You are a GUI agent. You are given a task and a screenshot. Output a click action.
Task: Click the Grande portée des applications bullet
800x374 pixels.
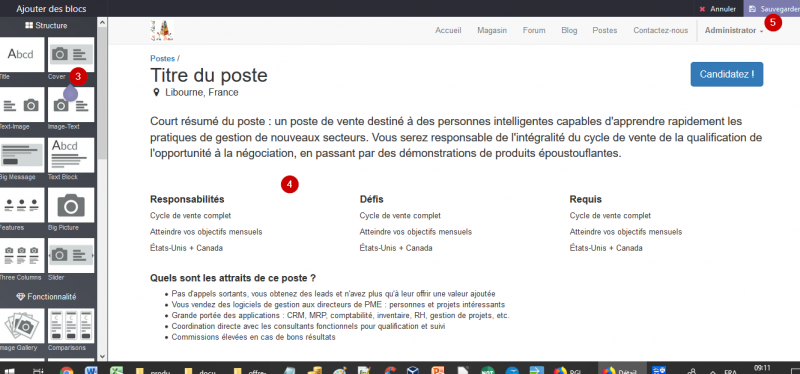[340, 316]
